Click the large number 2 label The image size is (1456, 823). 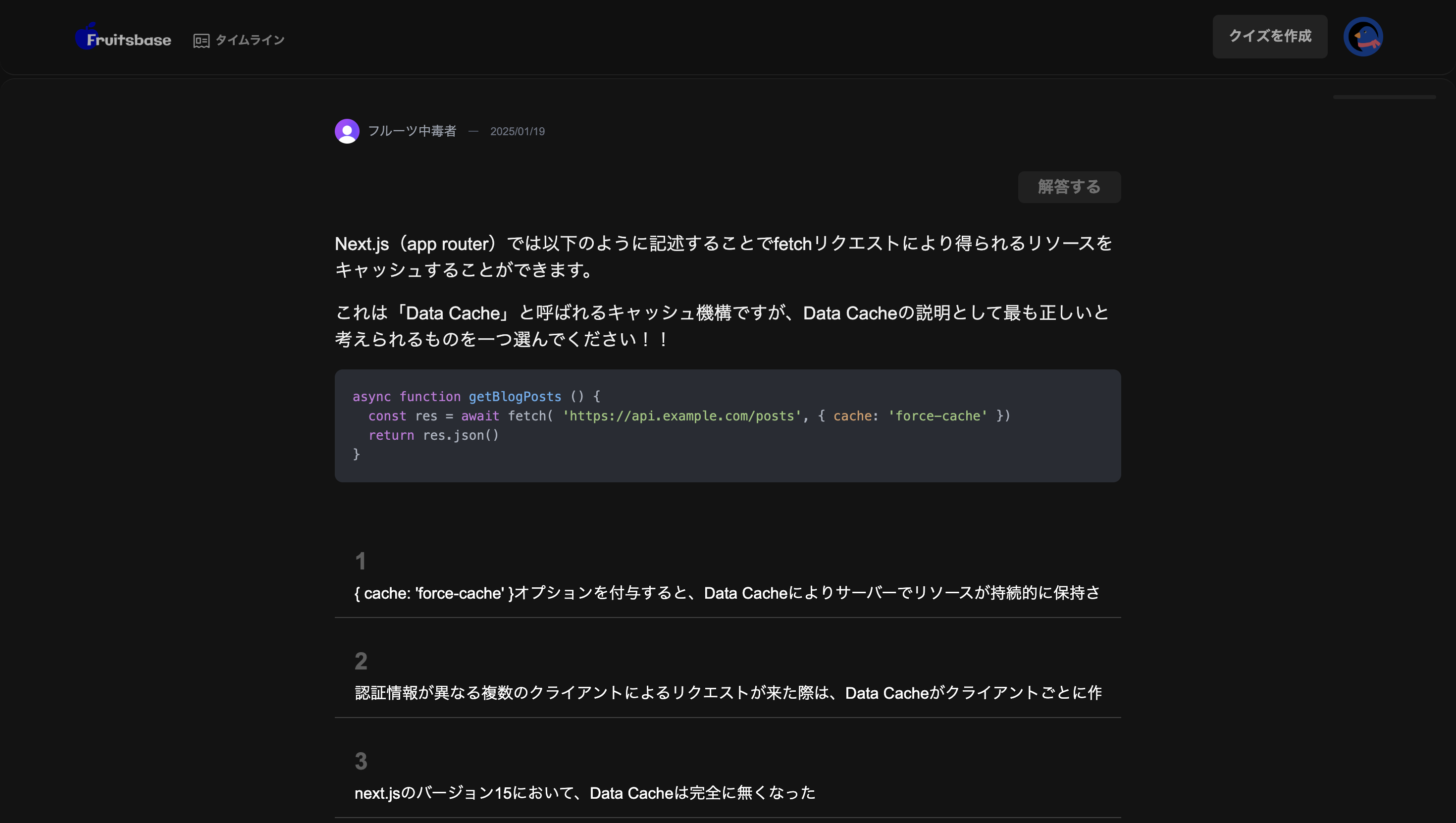pyautogui.click(x=361, y=662)
